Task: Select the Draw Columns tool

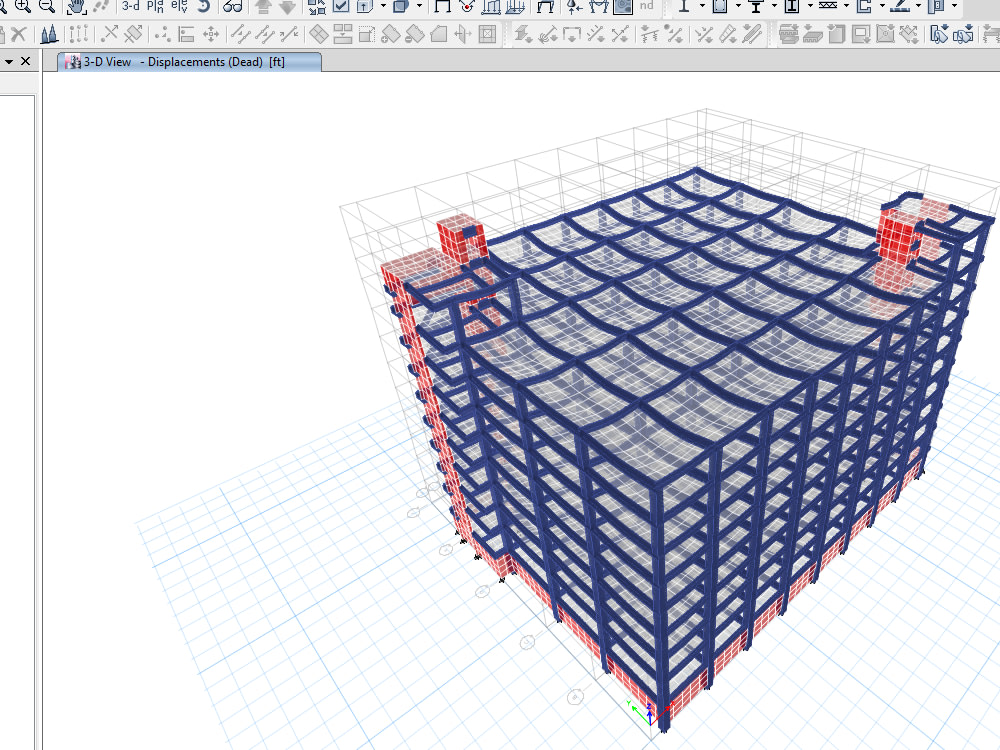Action: (685, 8)
